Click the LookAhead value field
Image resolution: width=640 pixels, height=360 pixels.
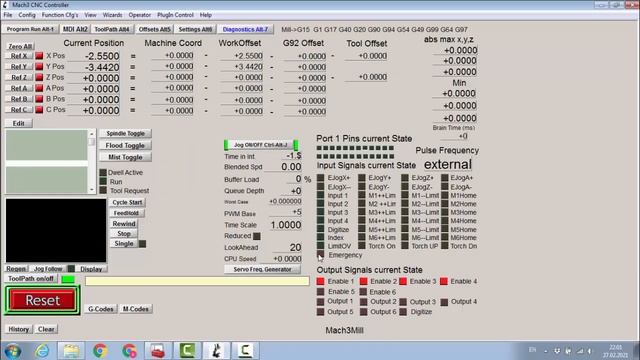click(x=287, y=247)
